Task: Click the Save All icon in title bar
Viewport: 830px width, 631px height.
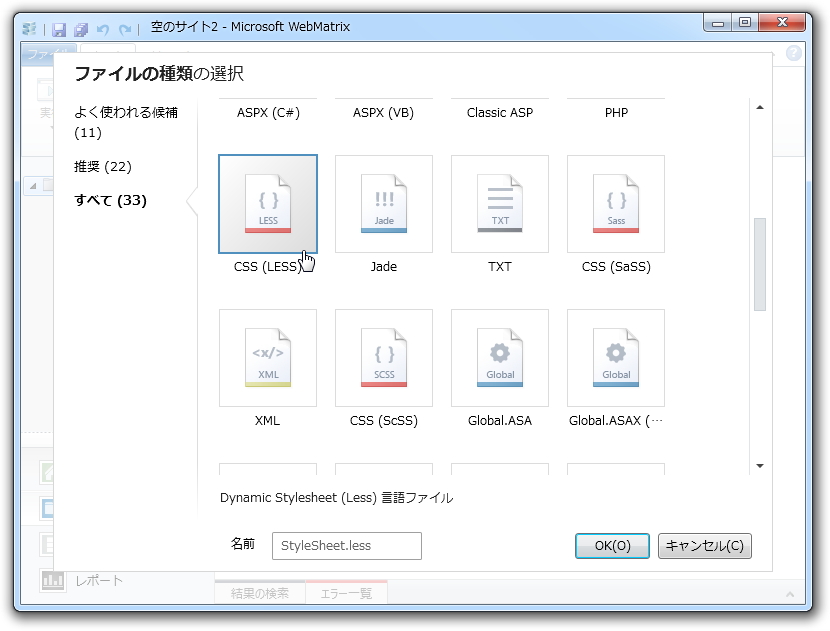Action: pyautogui.click(x=80, y=29)
